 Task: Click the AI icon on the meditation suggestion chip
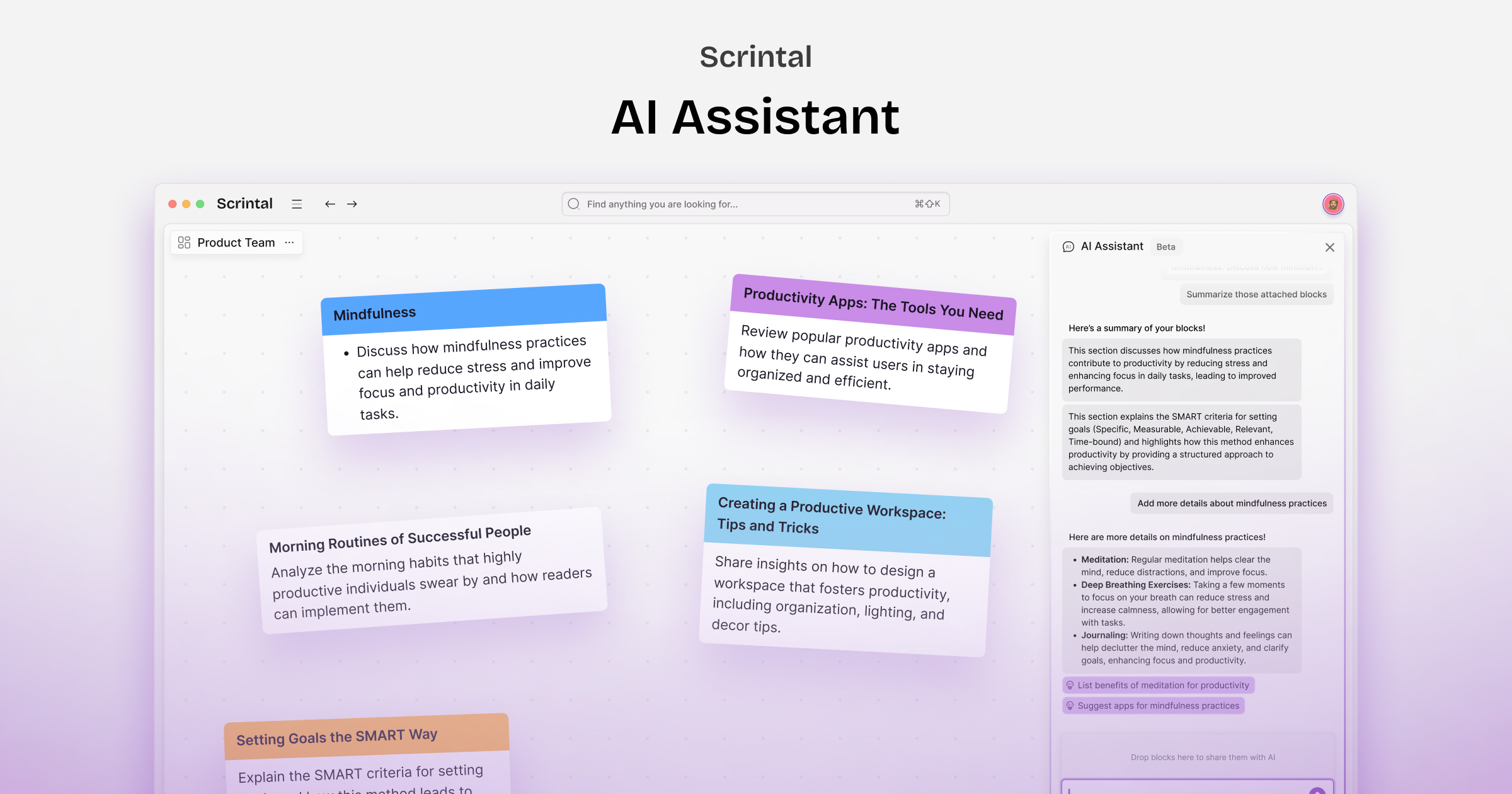pyautogui.click(x=1070, y=685)
